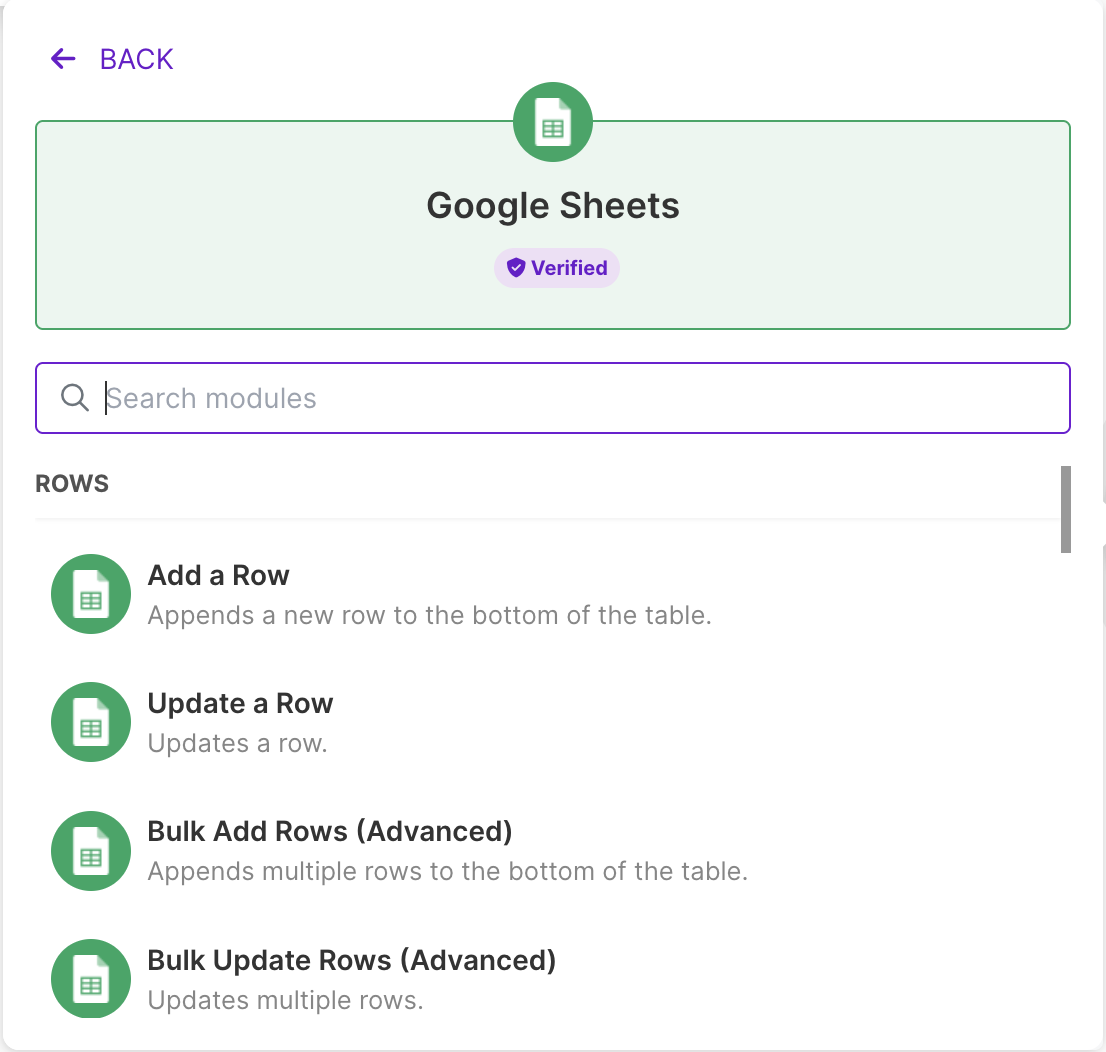
Task: Open the Update a Row module
Action: tap(240, 703)
